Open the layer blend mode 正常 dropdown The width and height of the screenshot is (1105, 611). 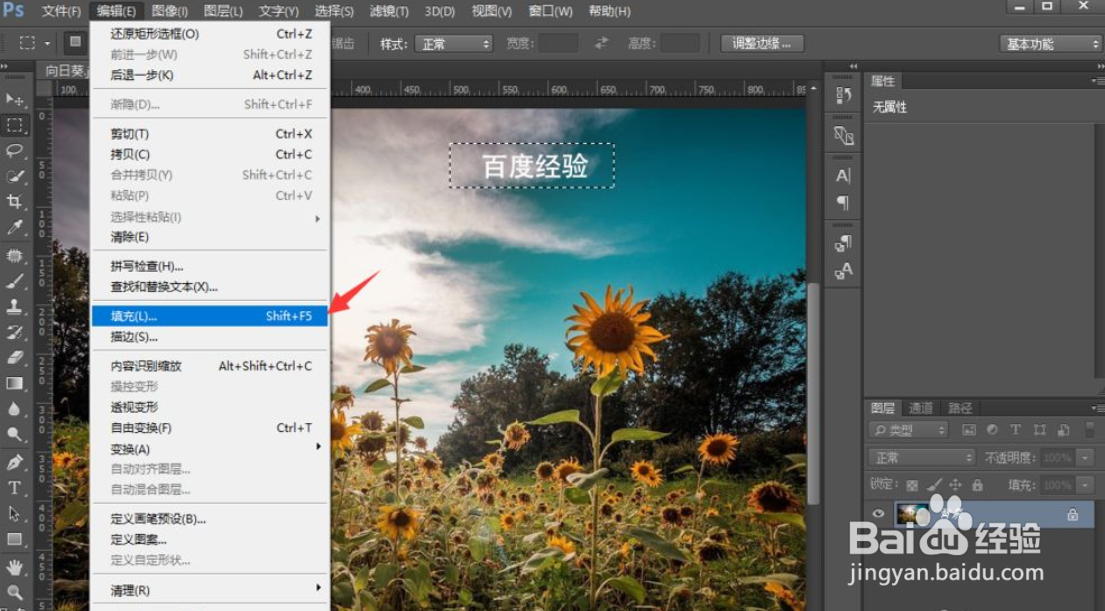[x=922, y=458]
